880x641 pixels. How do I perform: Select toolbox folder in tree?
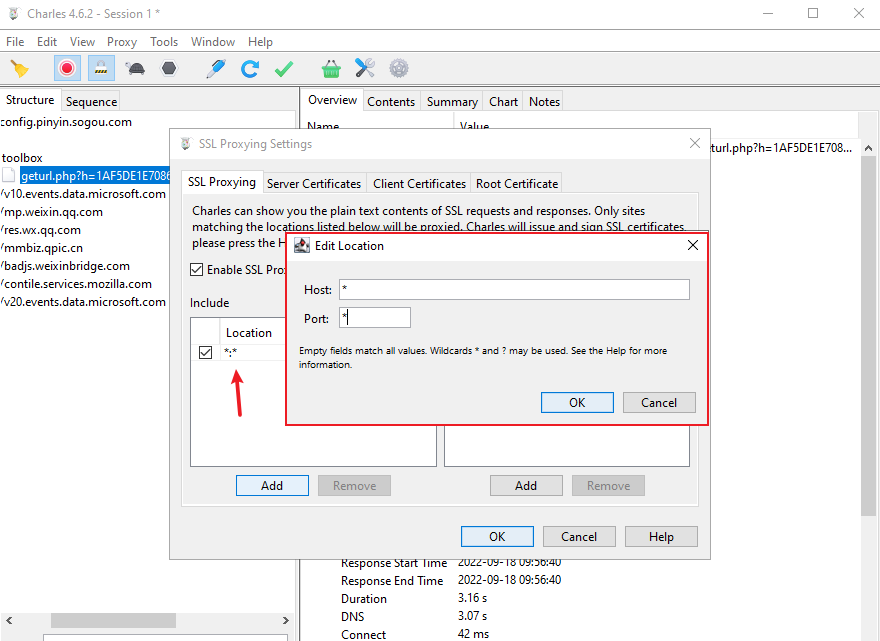(x=22, y=158)
